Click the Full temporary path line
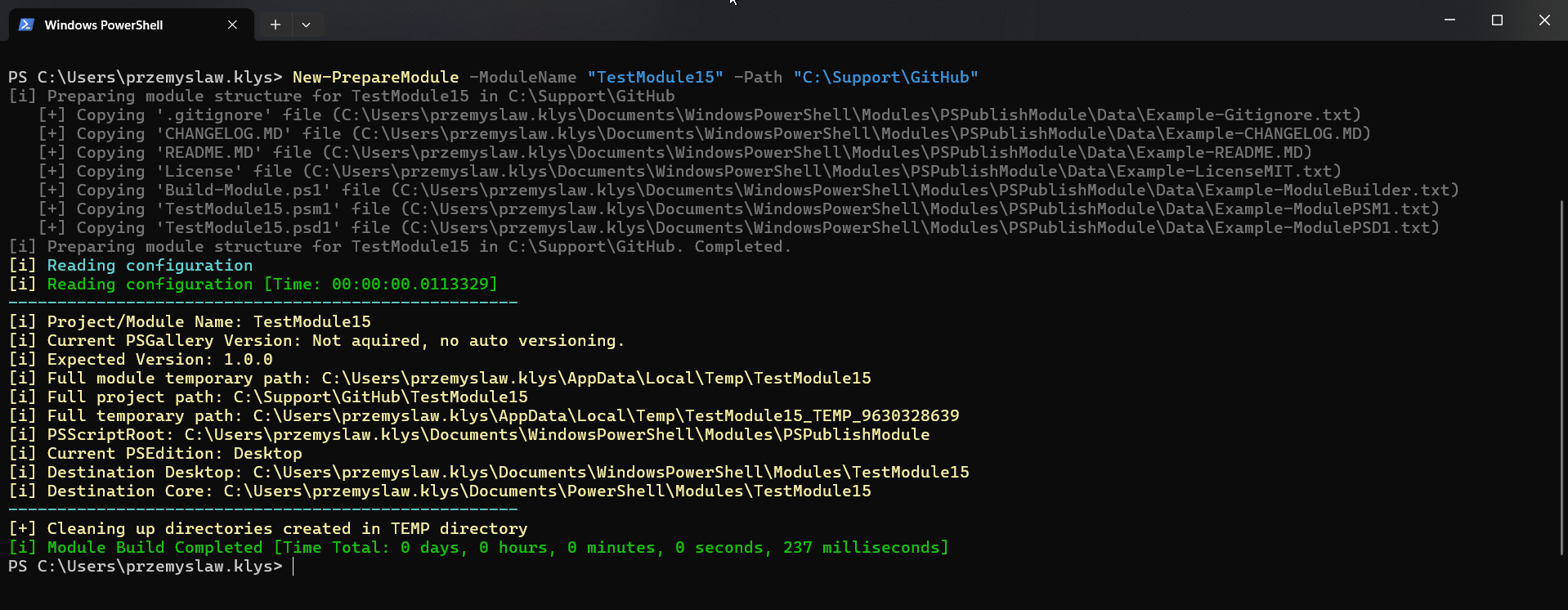Viewport: 1568px width, 610px height. pos(484,415)
